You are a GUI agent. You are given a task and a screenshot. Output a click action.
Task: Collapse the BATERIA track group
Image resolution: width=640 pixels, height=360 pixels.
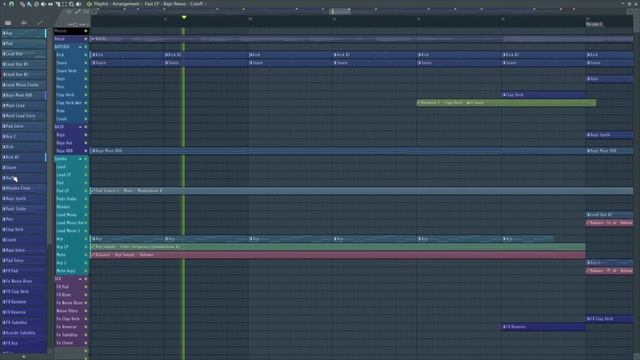point(80,47)
